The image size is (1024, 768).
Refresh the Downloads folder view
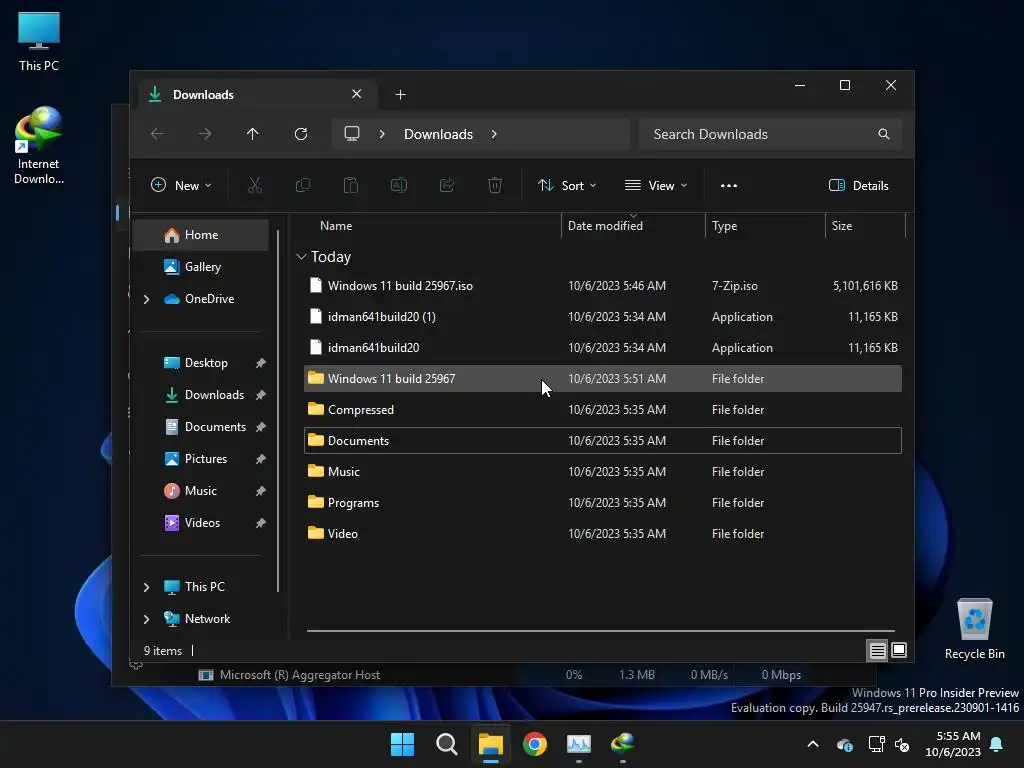click(301, 134)
